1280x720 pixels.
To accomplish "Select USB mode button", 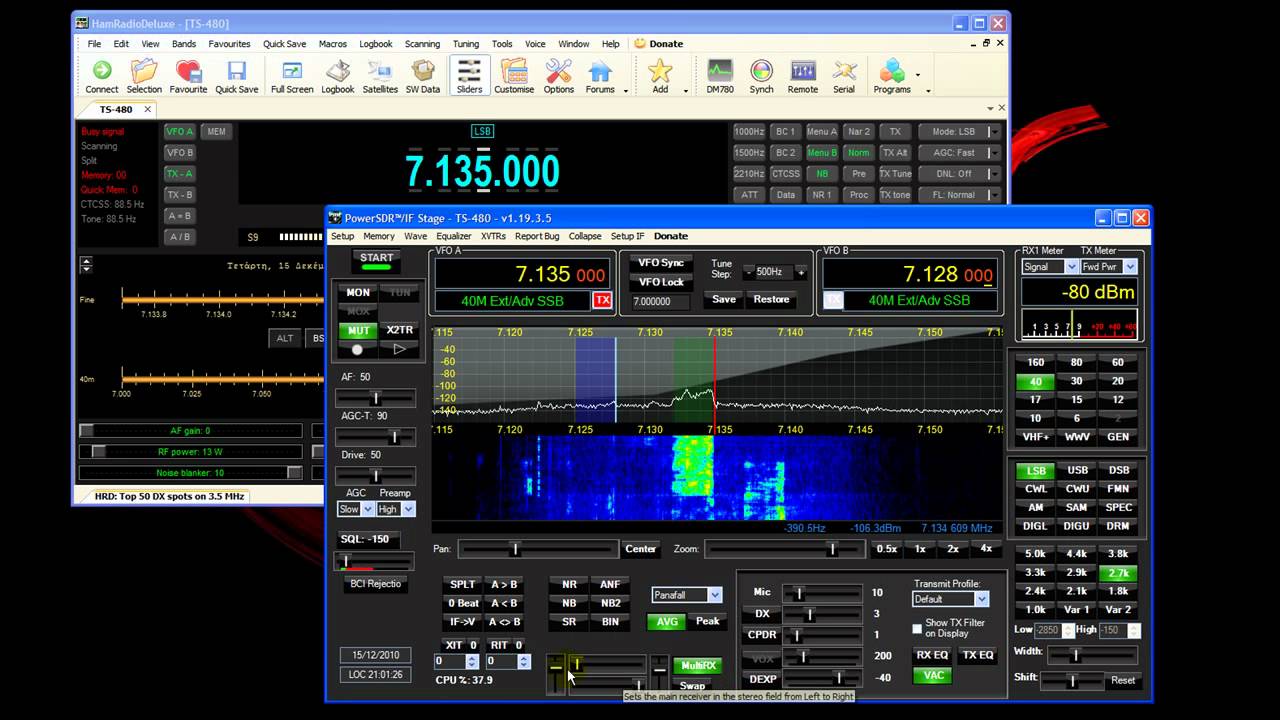I will tap(1077, 470).
